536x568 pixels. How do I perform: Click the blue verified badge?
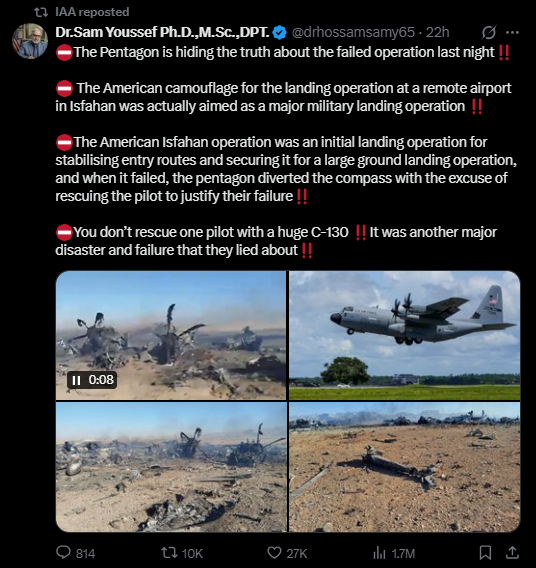tap(279, 33)
